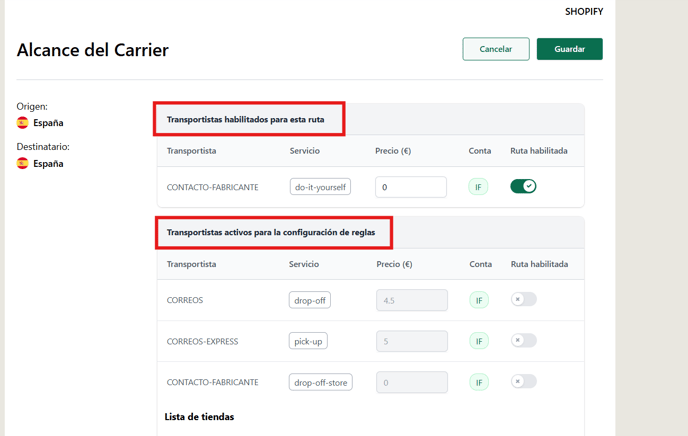Click the IF badge for drop-off-store row
The image size is (688, 436).
coord(479,382)
